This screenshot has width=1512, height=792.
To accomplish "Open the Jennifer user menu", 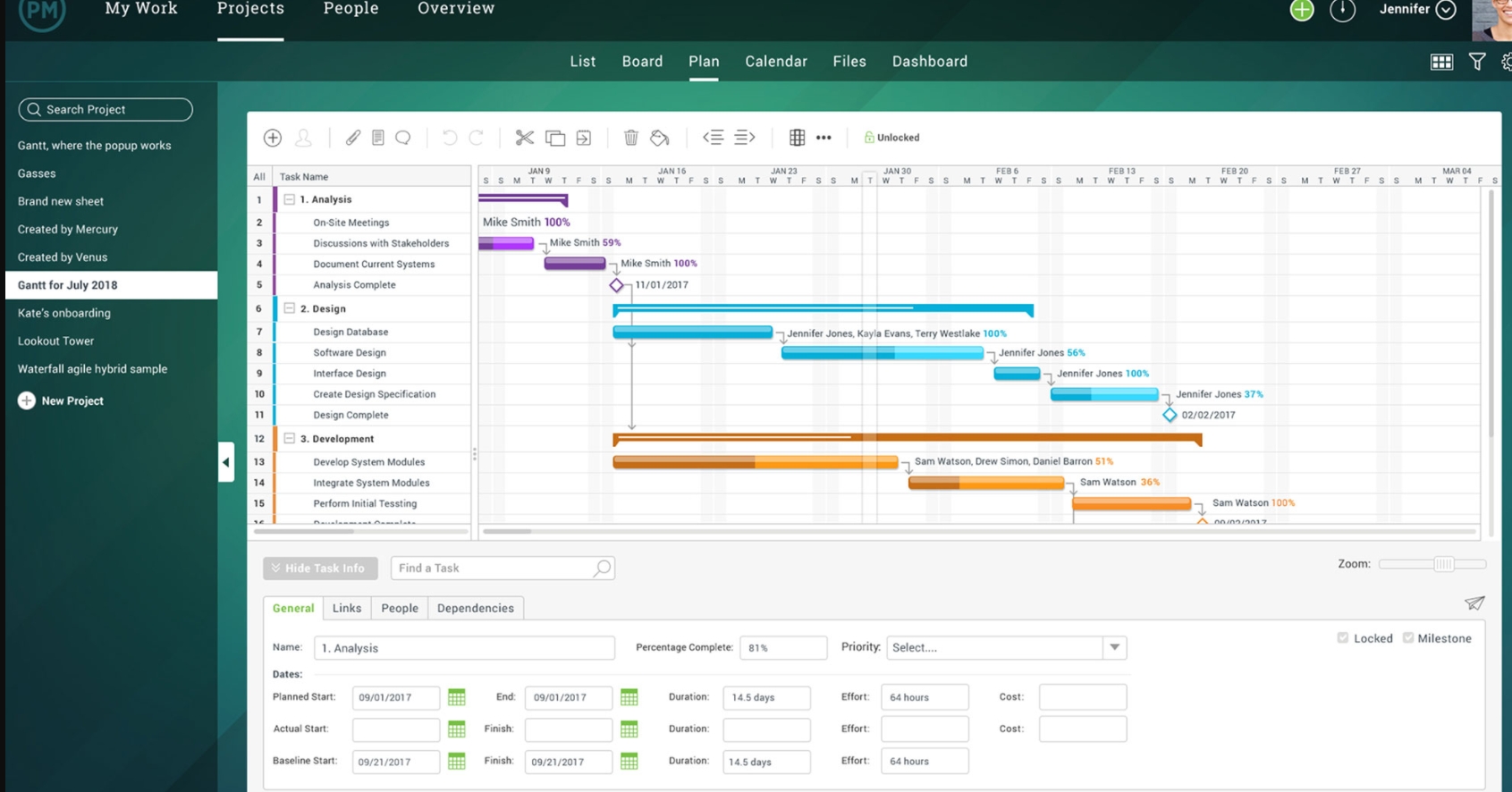I will coord(1418,10).
